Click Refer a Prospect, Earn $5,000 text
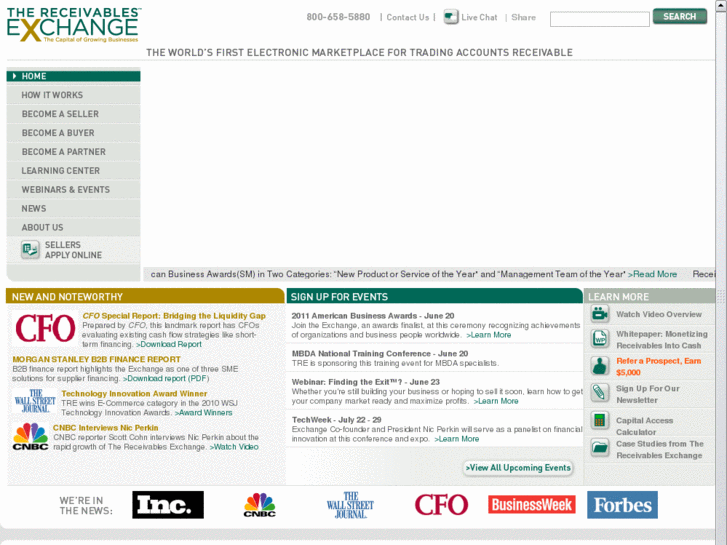The height and width of the screenshot is (545, 727). pos(658,366)
